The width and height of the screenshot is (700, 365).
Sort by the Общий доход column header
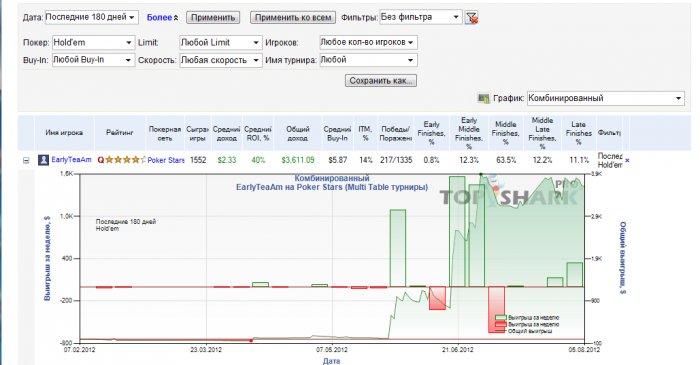coord(298,133)
